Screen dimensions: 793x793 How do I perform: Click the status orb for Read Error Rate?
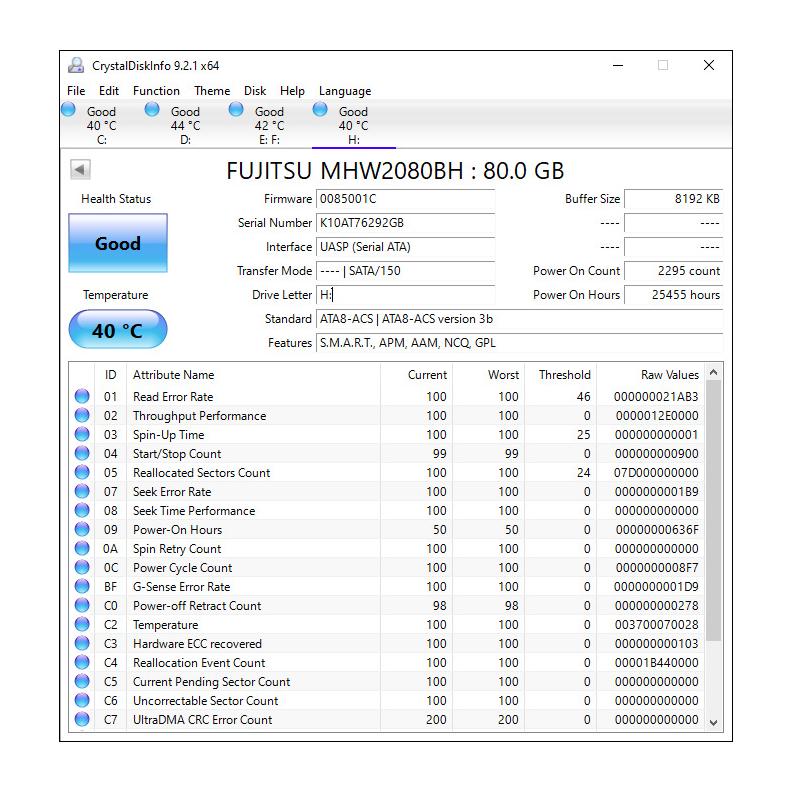[82, 397]
